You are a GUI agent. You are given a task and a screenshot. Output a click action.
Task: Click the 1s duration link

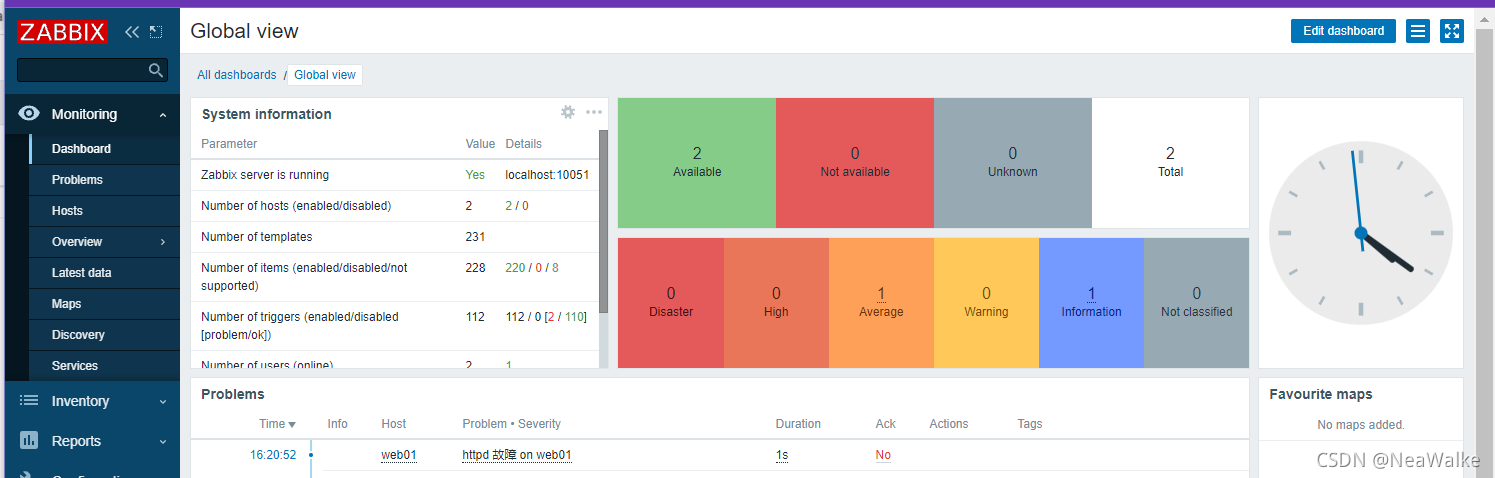[782, 455]
